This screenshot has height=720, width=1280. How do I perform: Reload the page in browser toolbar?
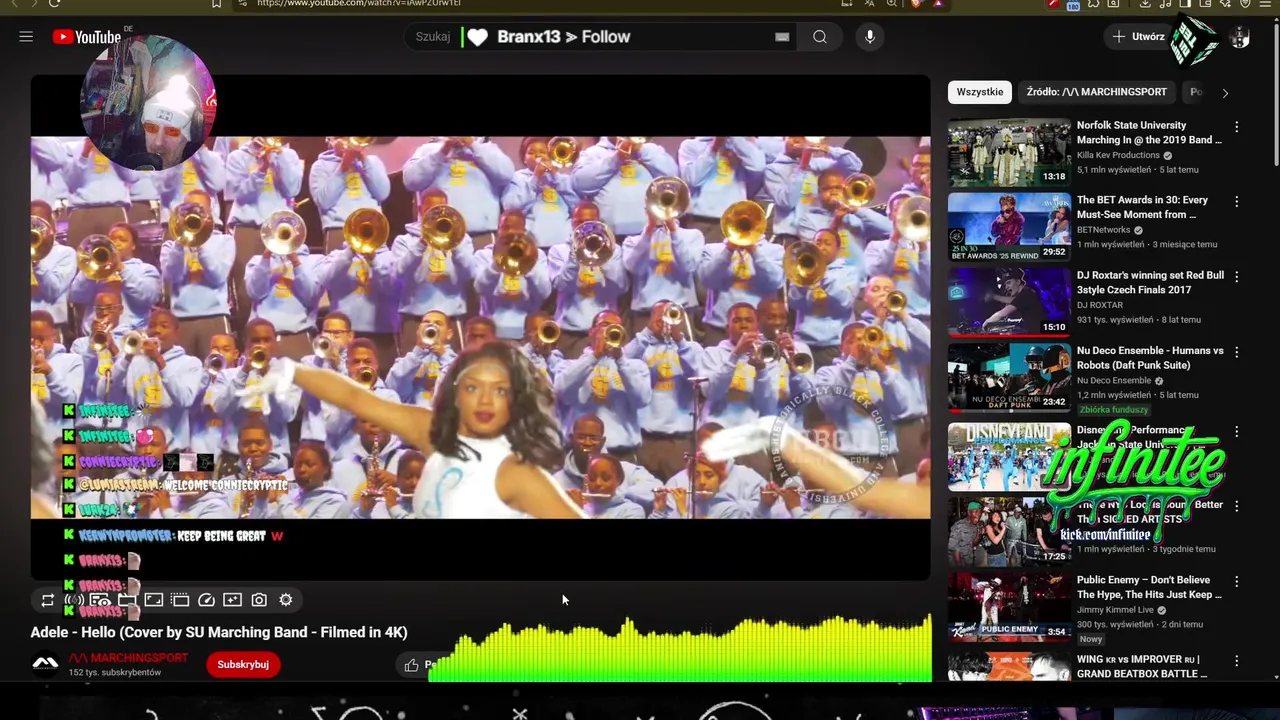tap(55, 3)
